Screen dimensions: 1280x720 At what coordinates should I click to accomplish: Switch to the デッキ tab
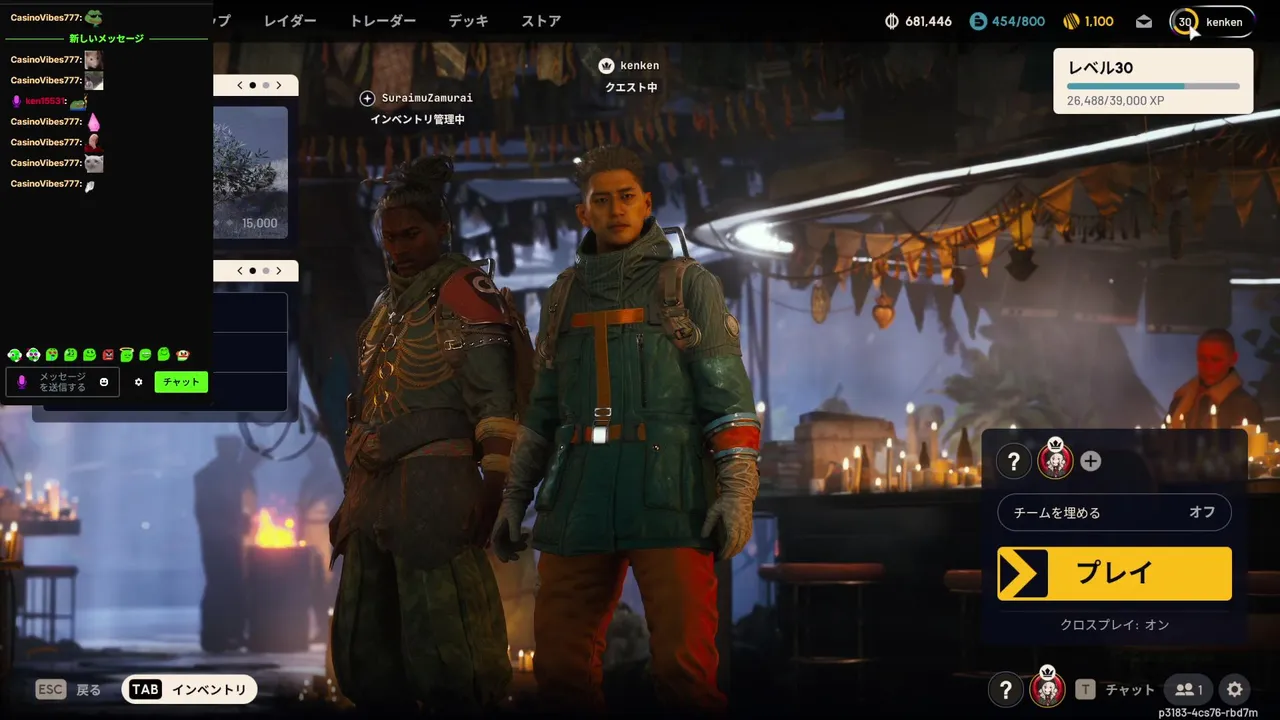pos(469,21)
